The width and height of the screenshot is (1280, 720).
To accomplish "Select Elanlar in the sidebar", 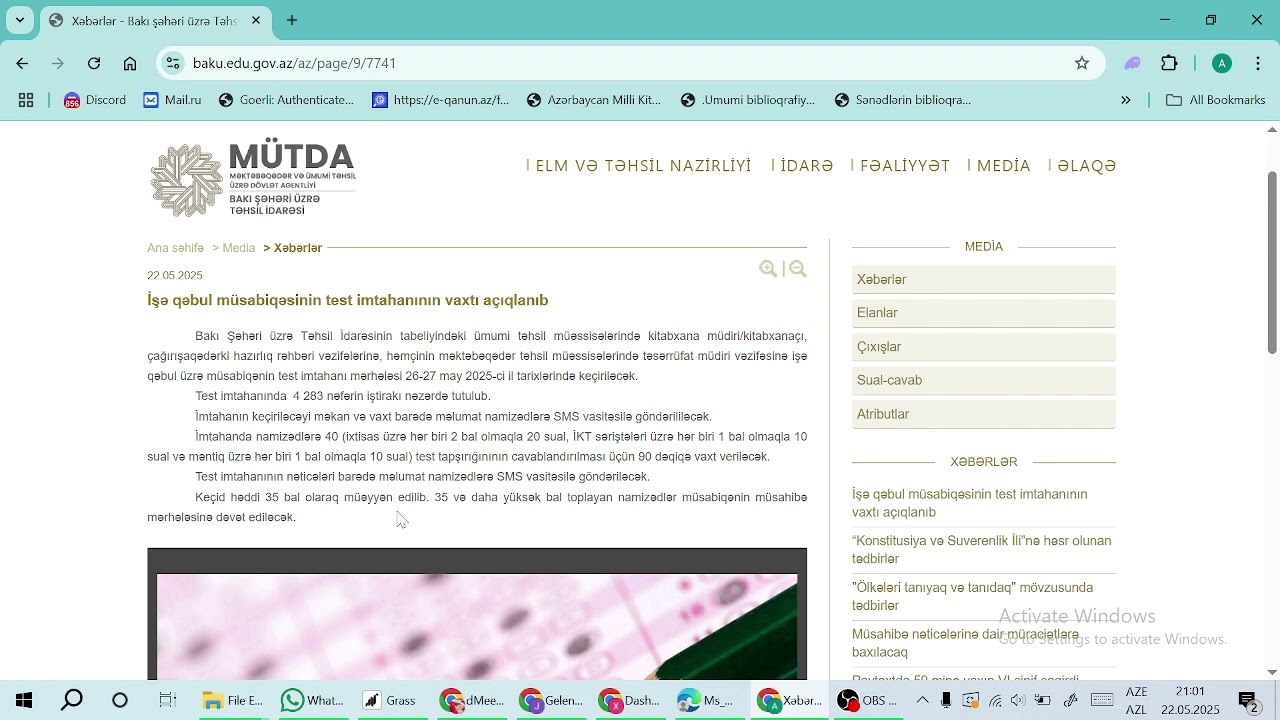I will coord(984,313).
